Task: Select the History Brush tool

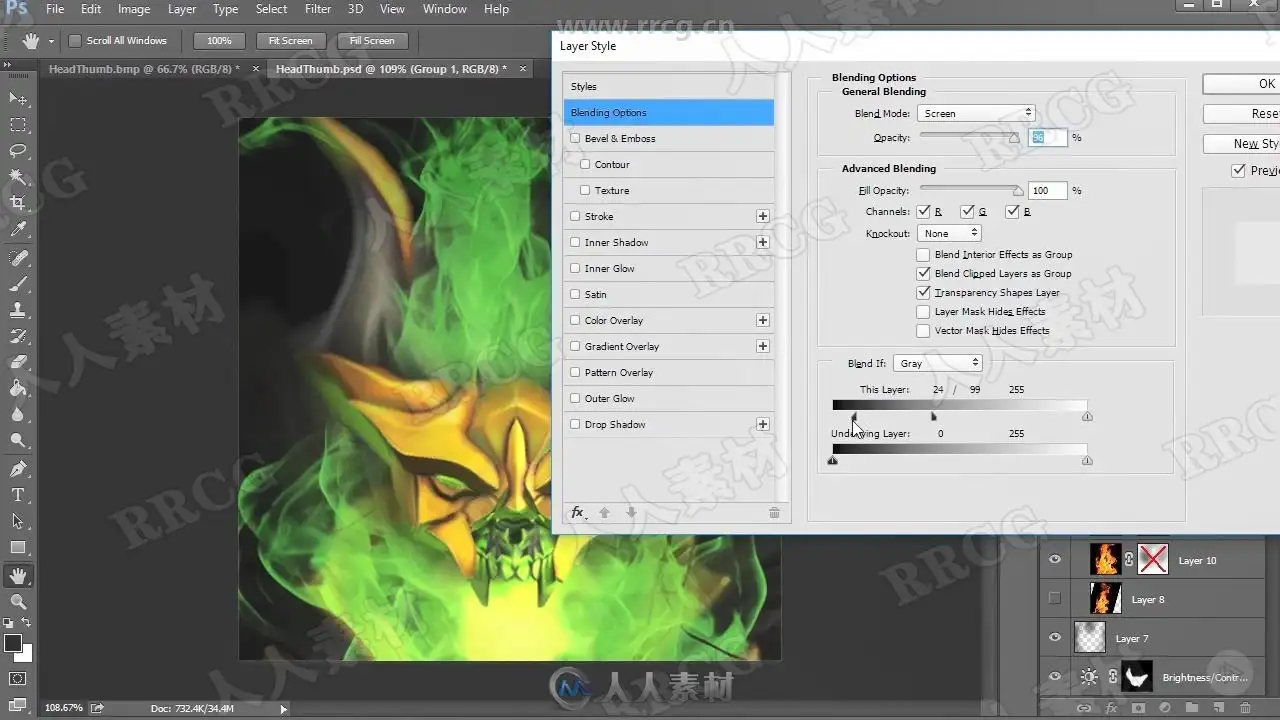Action: (18, 336)
